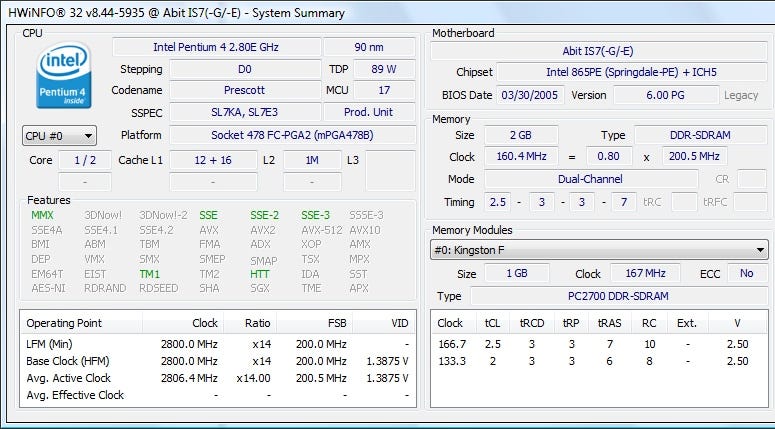Click the empty CR field

[x=752, y=179]
